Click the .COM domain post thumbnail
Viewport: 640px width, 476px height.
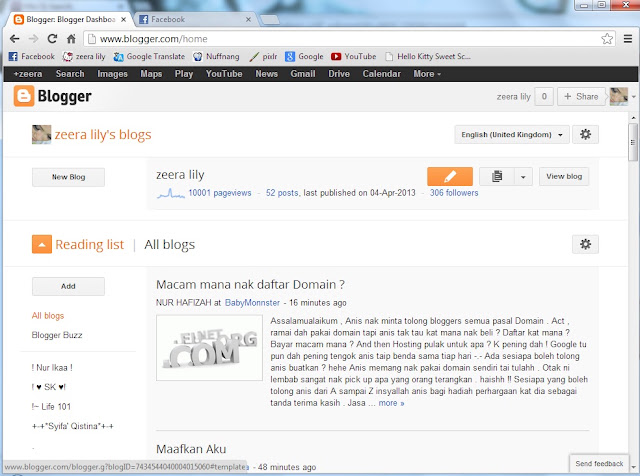(x=209, y=348)
